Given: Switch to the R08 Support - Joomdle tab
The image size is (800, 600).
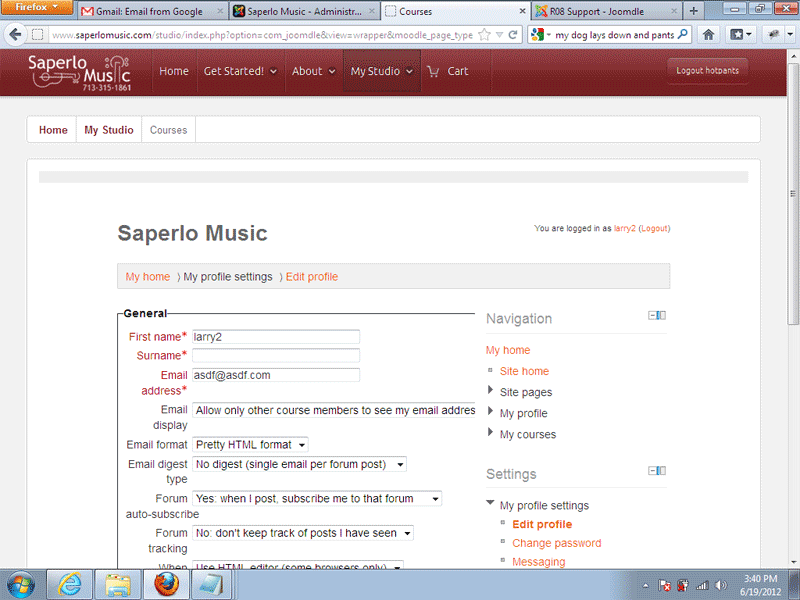Looking at the screenshot, I should tap(604, 11).
